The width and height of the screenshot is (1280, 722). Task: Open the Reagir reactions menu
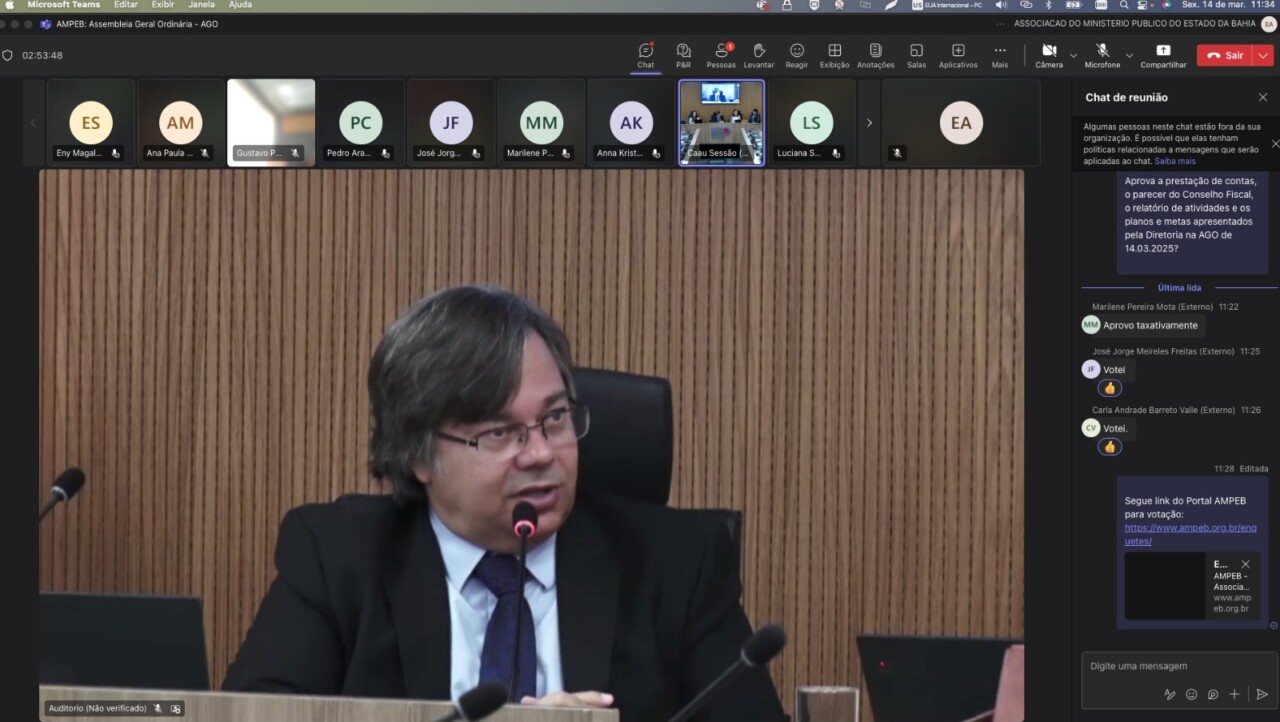796,55
